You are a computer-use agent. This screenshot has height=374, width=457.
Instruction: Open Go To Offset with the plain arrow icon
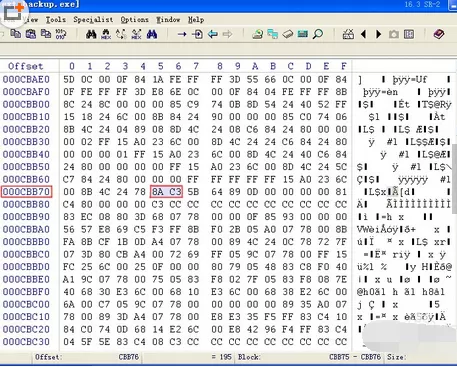pos(182,34)
